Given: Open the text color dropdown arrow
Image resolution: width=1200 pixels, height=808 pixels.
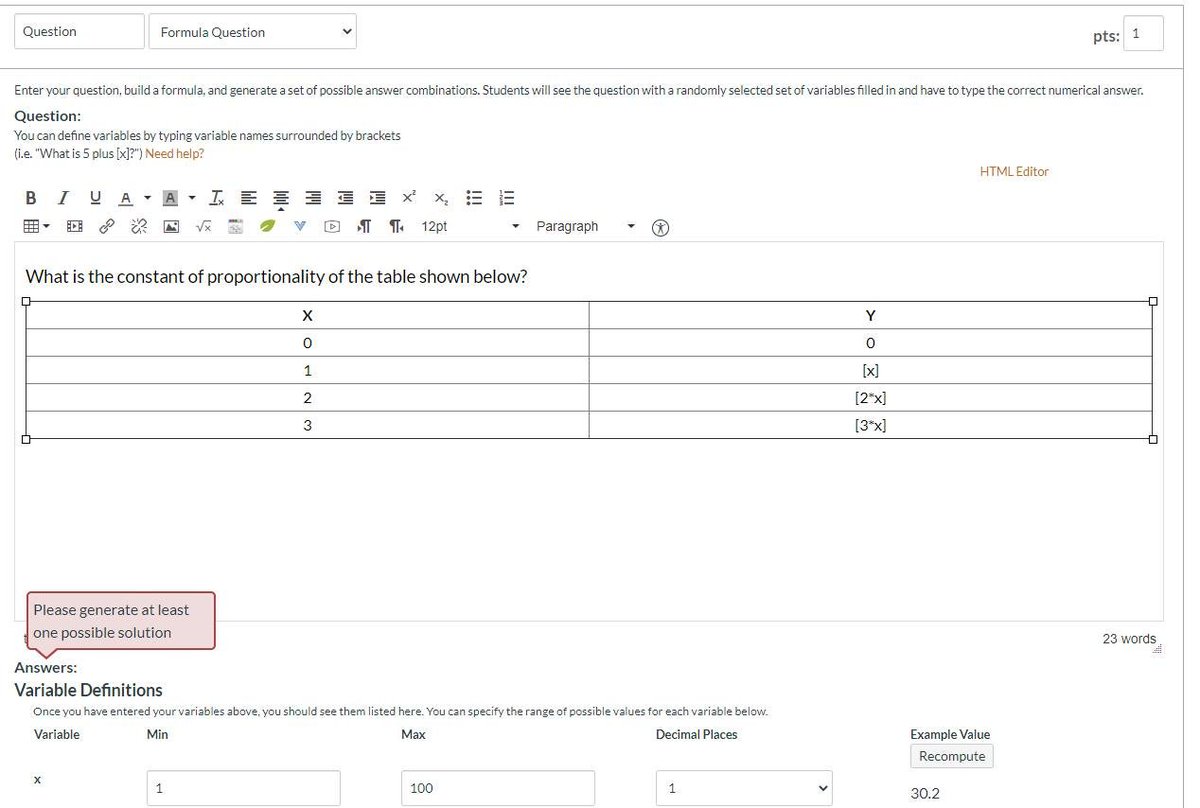Looking at the screenshot, I should click(x=147, y=198).
